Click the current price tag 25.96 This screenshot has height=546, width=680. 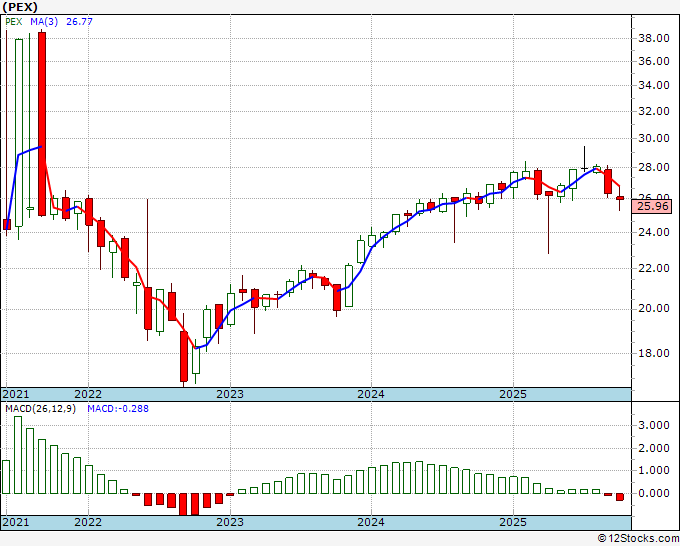click(x=653, y=206)
